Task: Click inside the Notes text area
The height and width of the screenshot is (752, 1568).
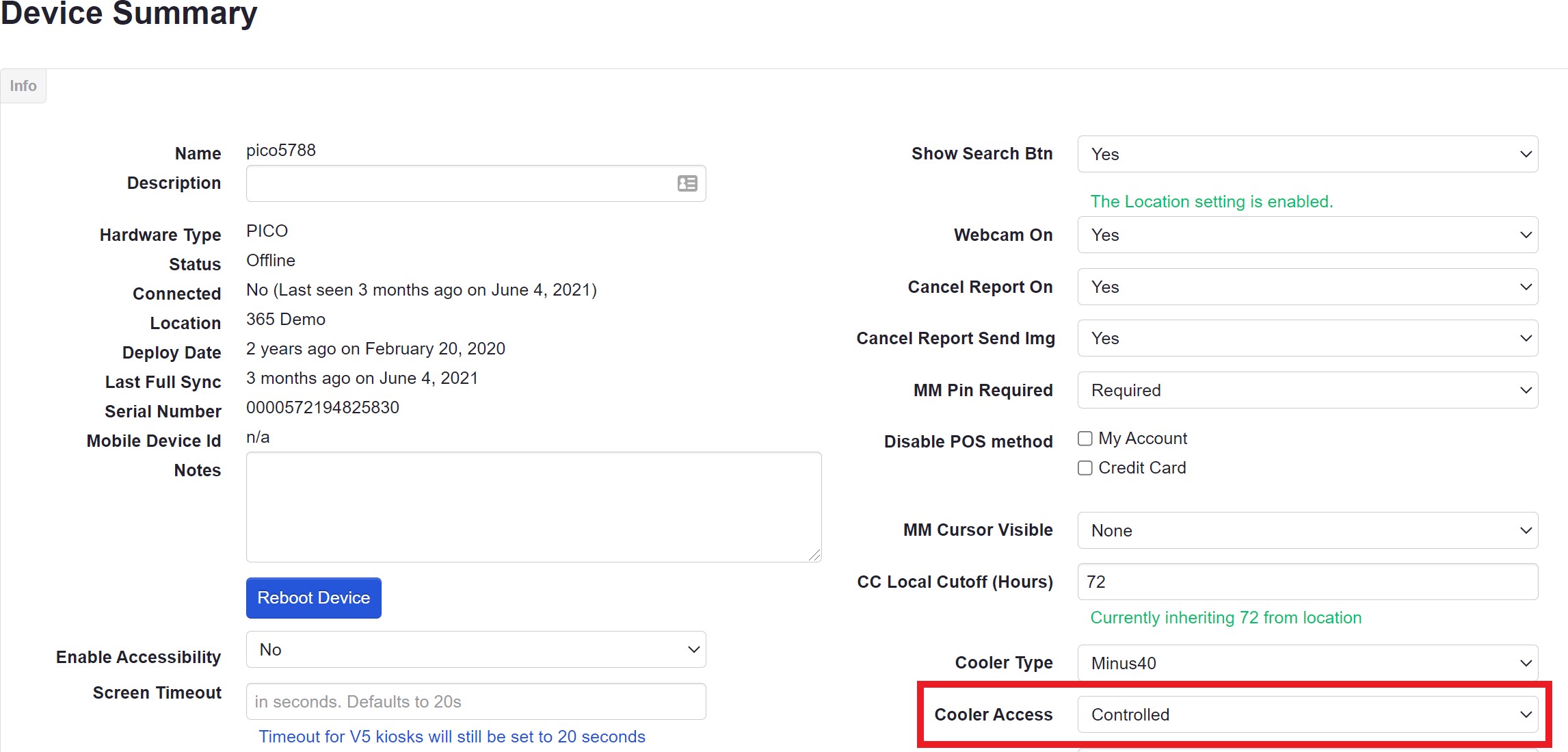Action: [x=533, y=507]
